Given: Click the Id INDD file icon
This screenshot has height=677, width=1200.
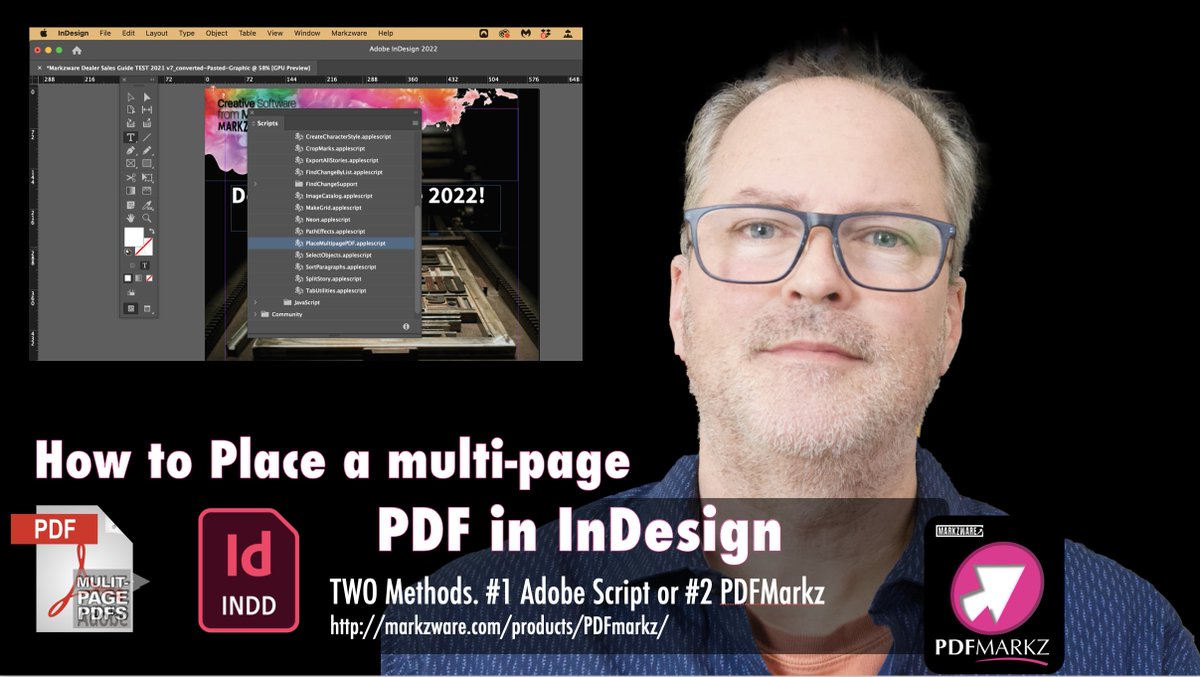Looking at the screenshot, I should click(x=248, y=571).
